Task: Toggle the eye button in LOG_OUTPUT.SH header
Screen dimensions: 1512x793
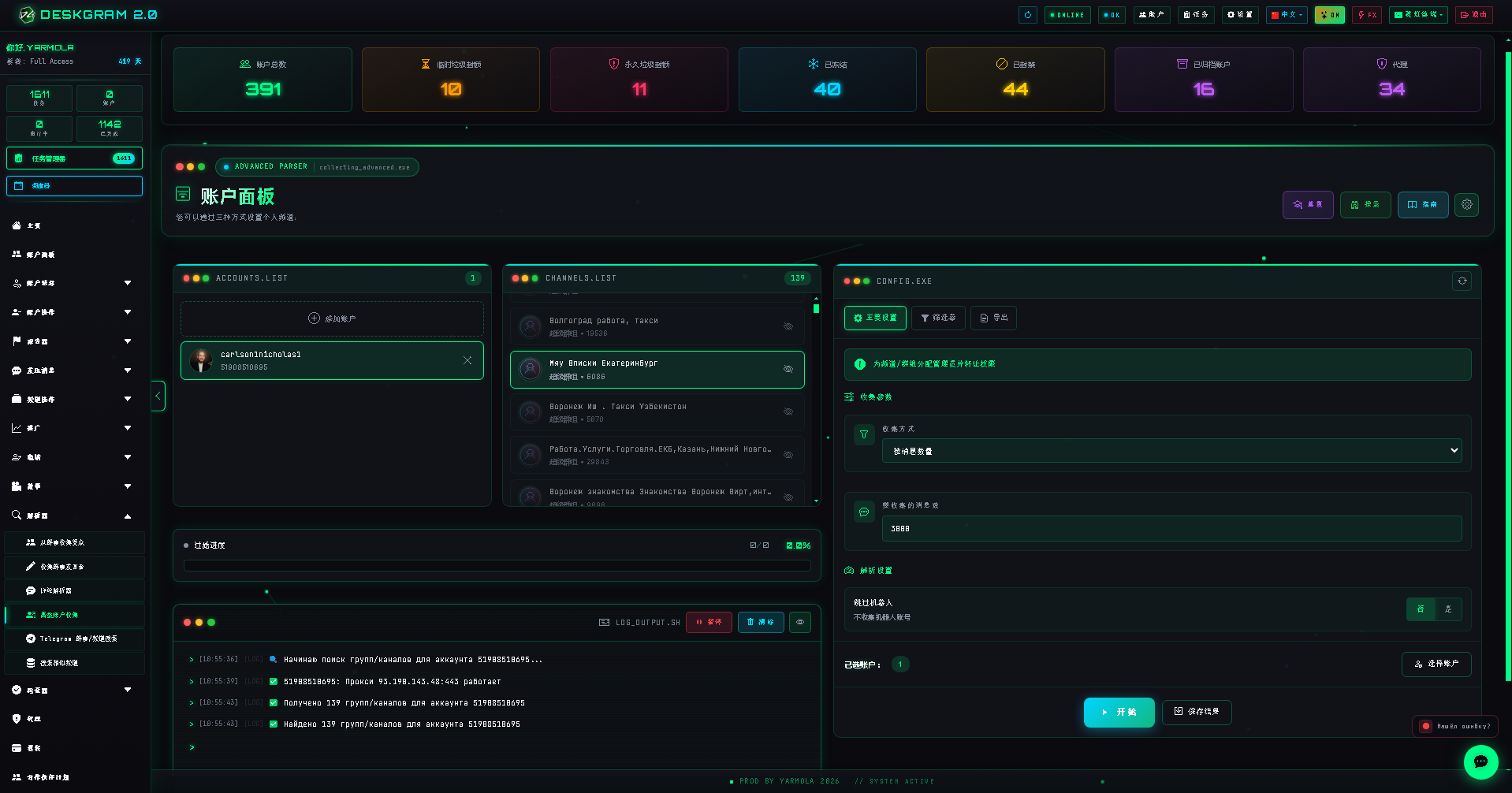Action: coord(800,622)
